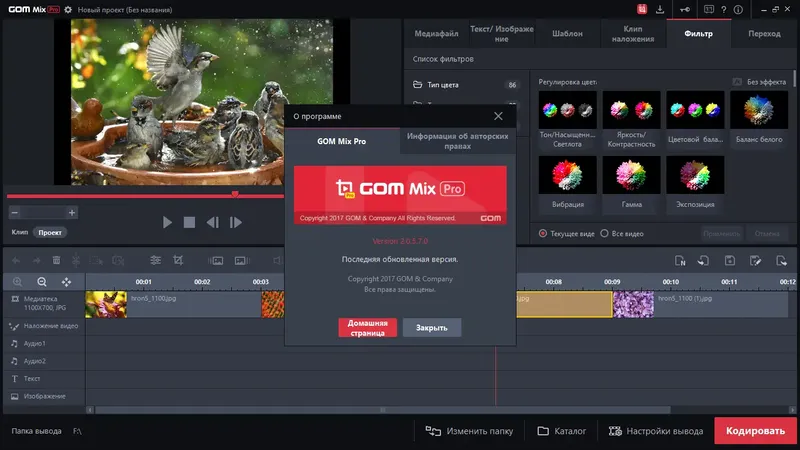Select the Все видео radio button

coord(604,233)
